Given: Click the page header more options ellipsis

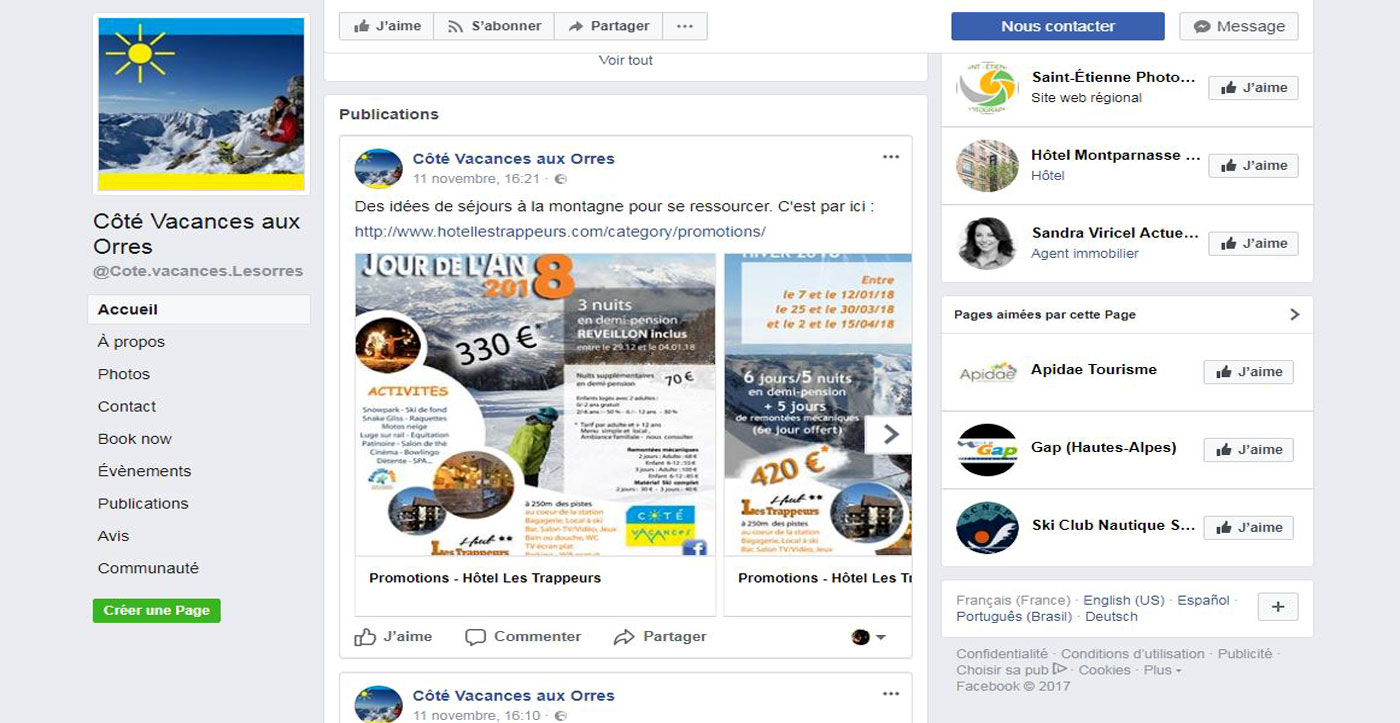Looking at the screenshot, I should pos(684,26).
